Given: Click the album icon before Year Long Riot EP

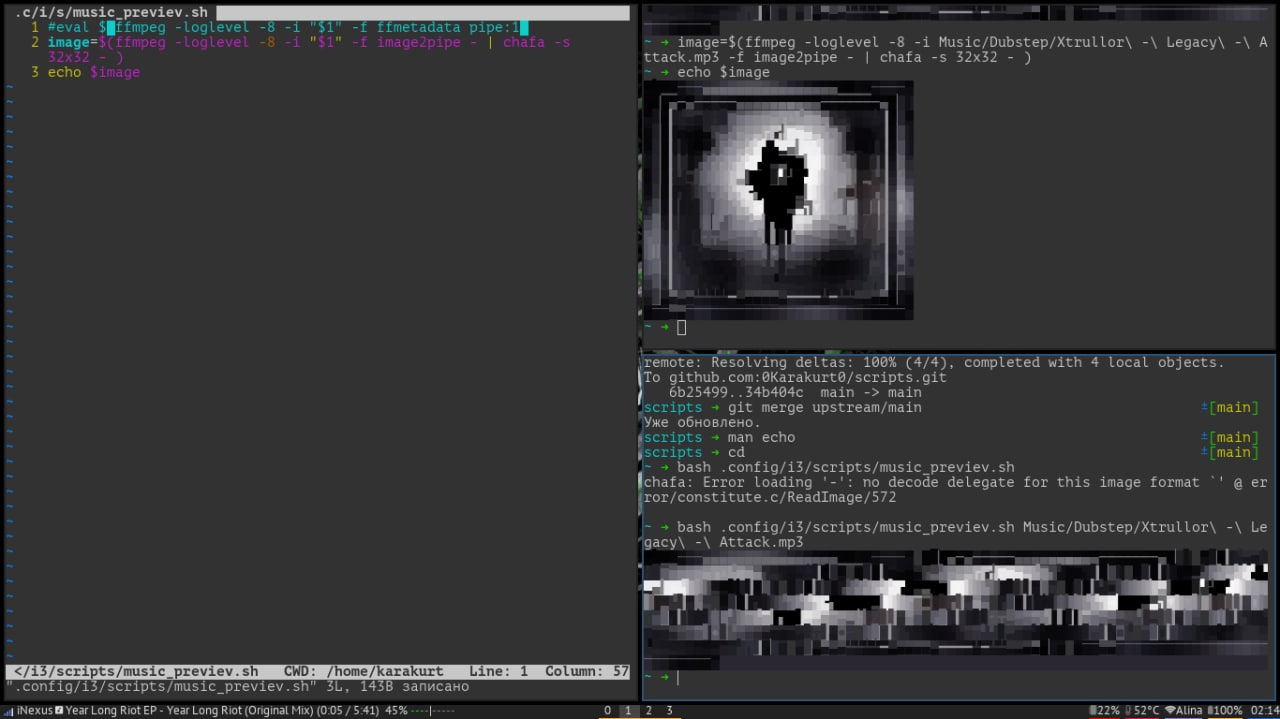Looking at the screenshot, I should 59,711.
